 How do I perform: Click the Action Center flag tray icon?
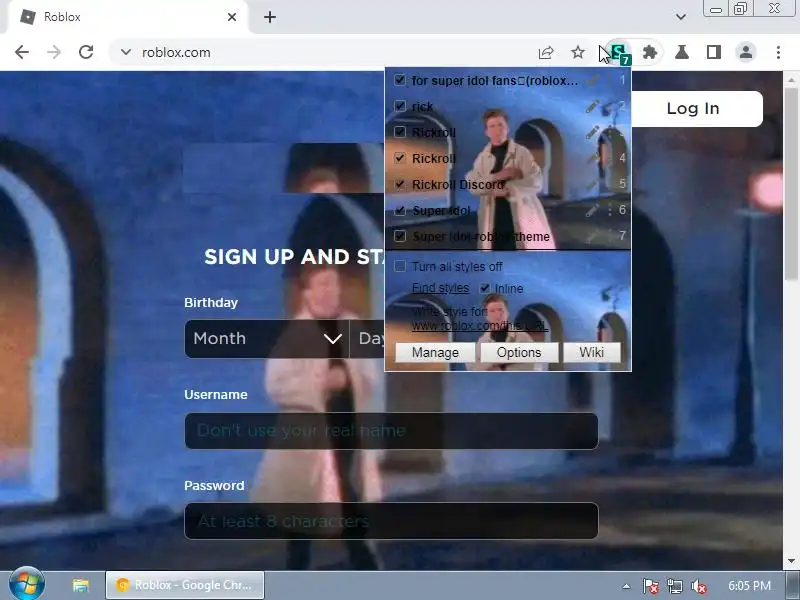click(x=651, y=586)
